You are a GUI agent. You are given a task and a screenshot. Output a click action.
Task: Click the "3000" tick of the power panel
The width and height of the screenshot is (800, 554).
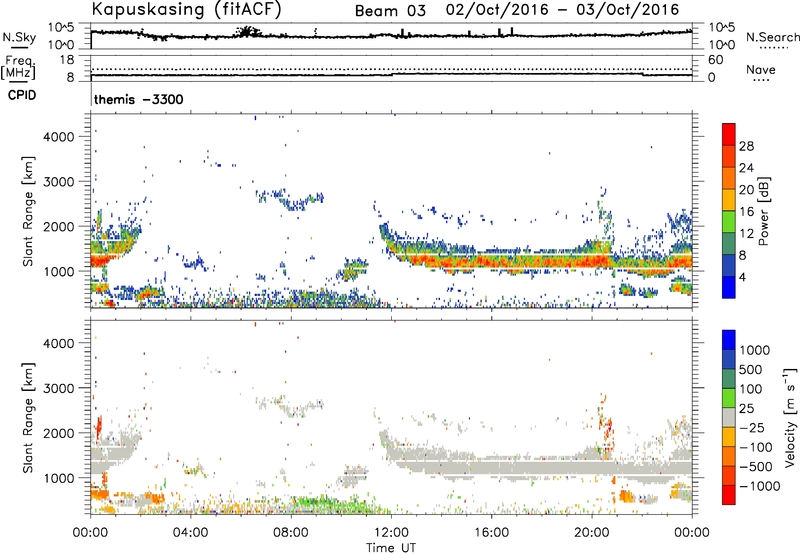tap(59, 182)
